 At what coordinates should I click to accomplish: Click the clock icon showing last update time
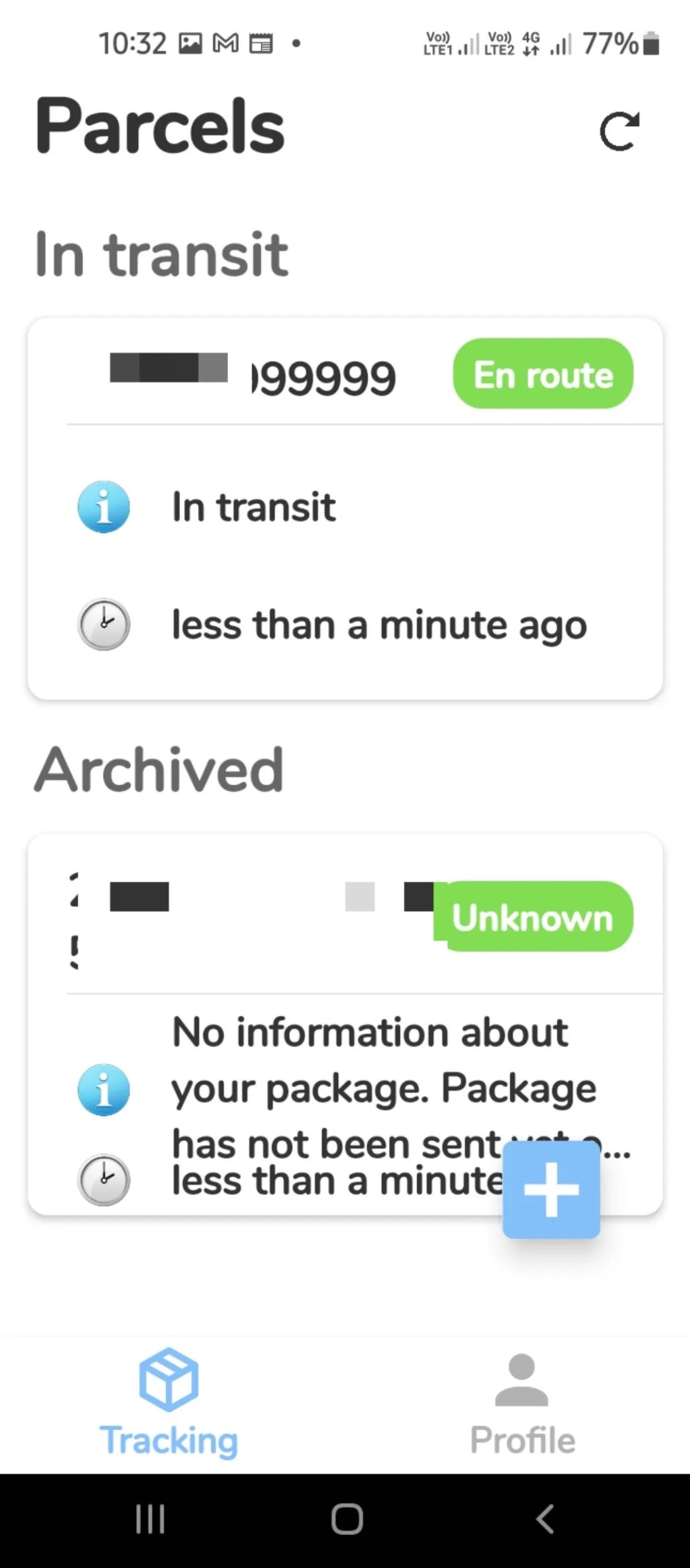103,624
